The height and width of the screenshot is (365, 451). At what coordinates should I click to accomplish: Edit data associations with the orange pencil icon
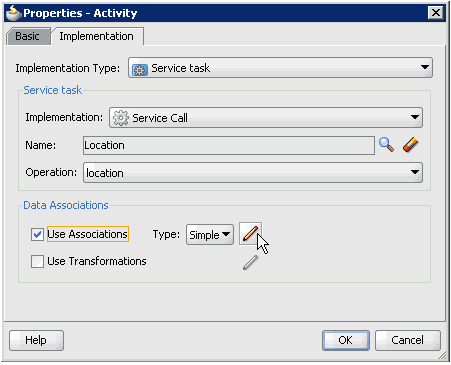tap(250, 234)
